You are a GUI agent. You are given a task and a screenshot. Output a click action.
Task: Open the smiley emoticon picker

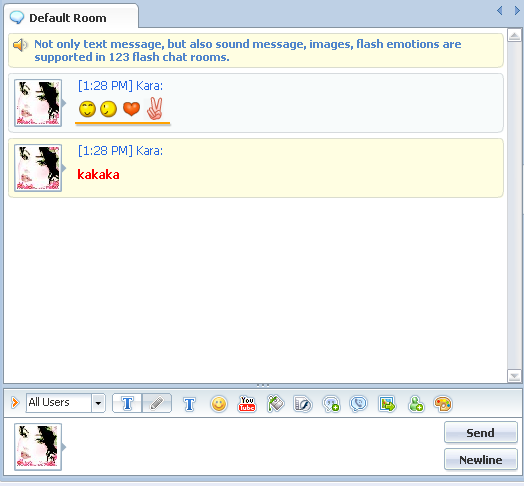click(x=219, y=404)
